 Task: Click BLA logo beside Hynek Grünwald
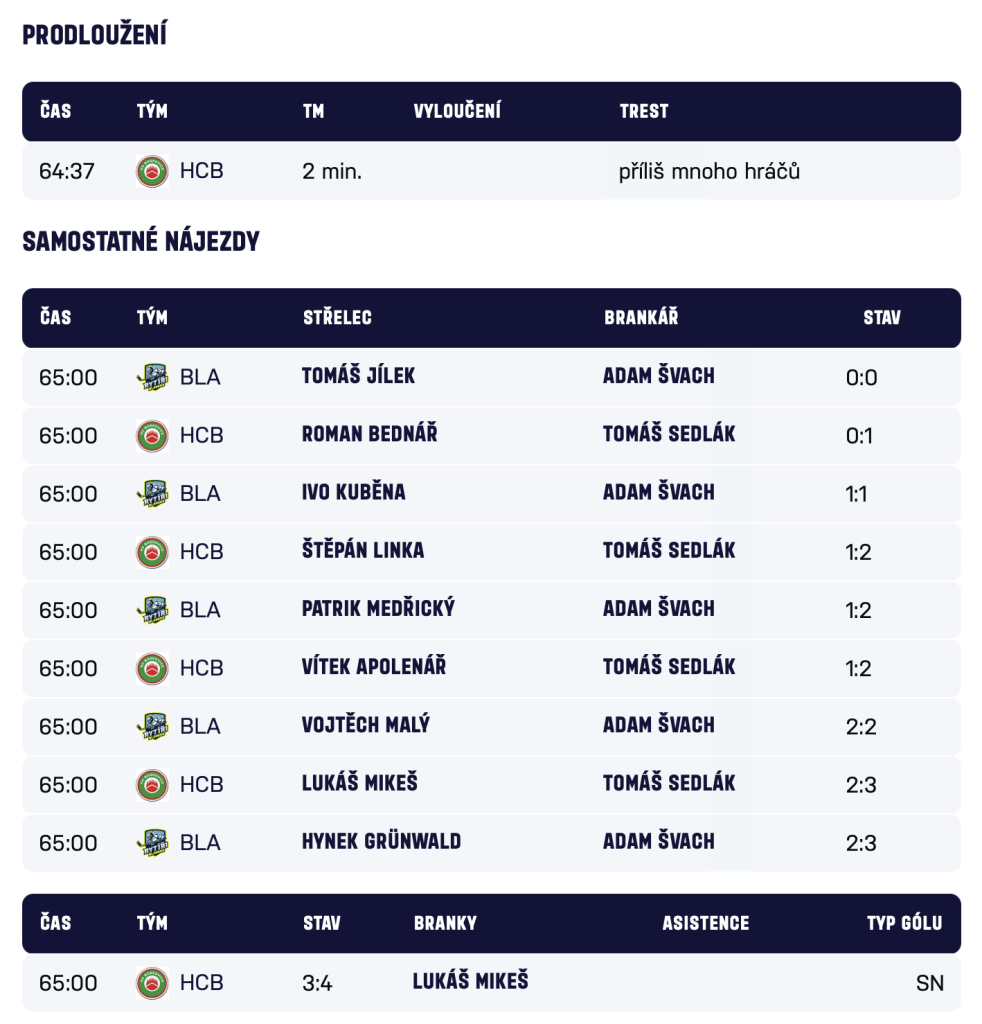click(152, 842)
